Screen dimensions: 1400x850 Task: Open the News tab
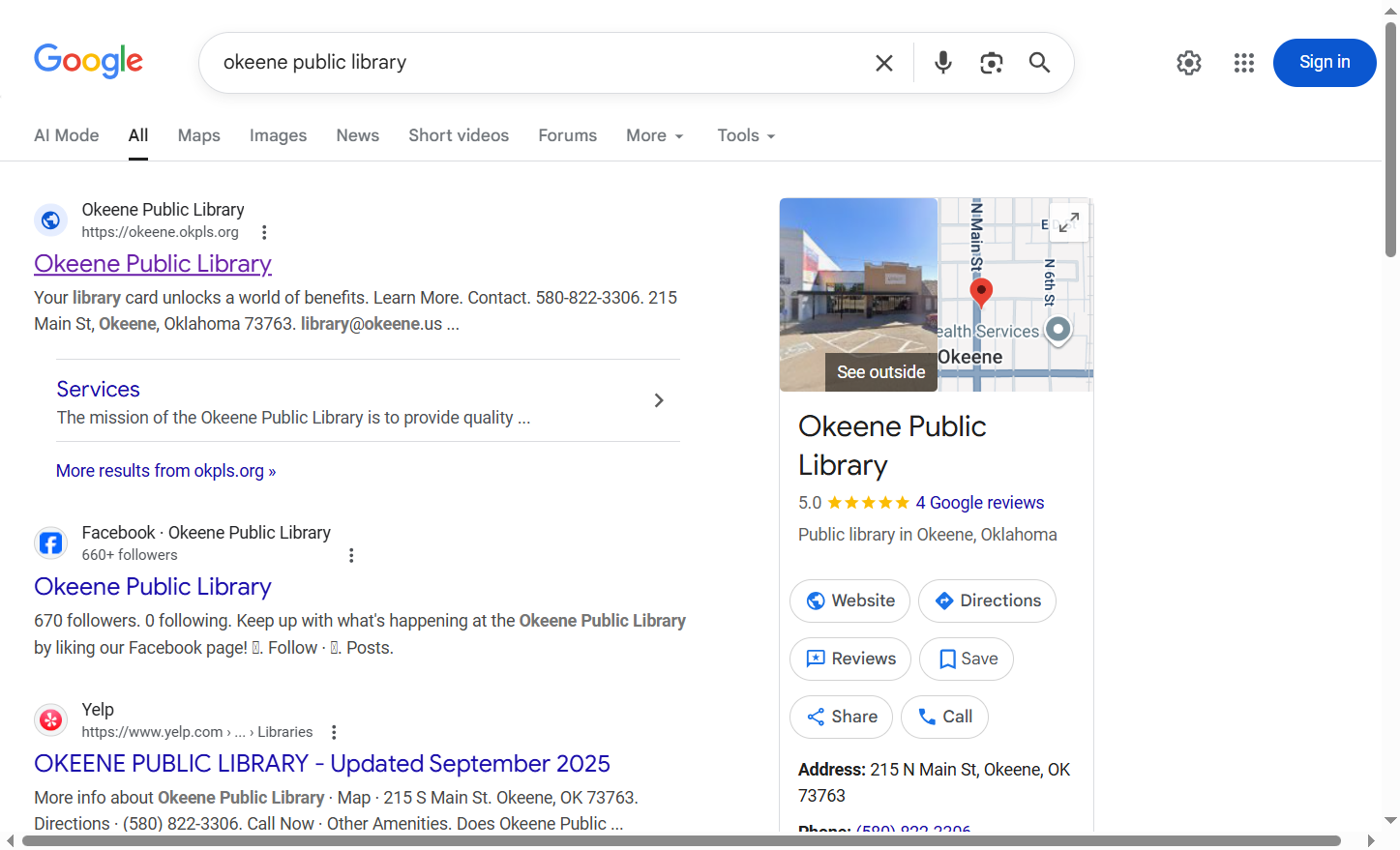tap(358, 136)
